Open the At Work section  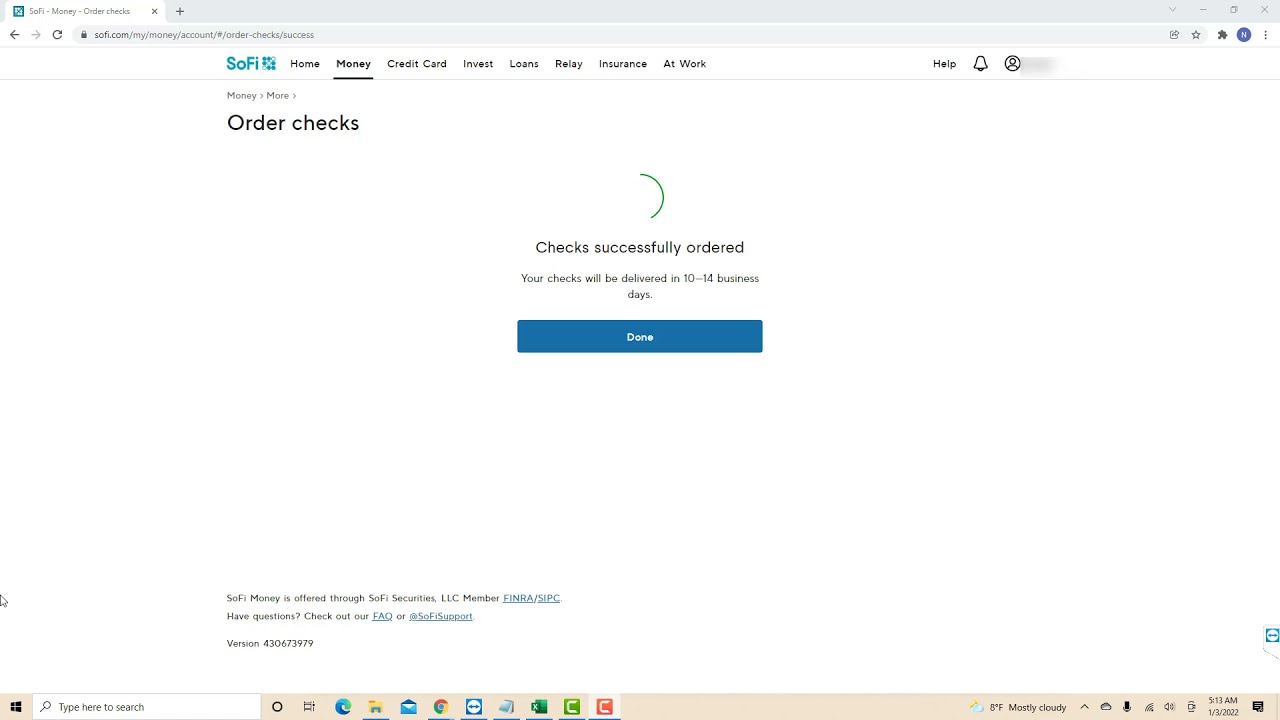tap(685, 63)
